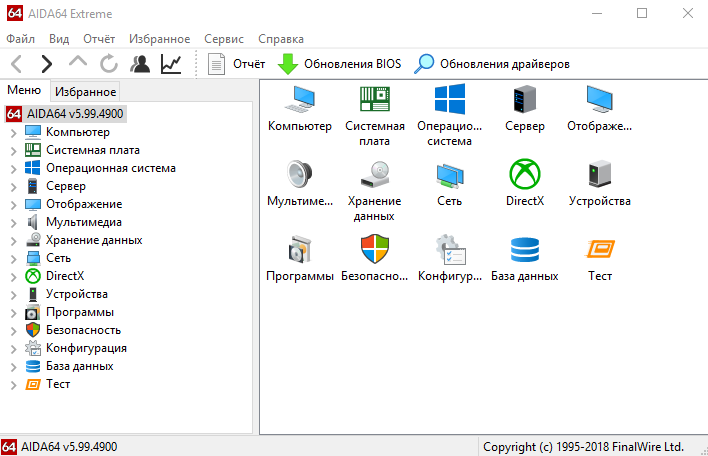Viewport: 708px width, 456px height.
Task: Open the Справка menu
Action: coord(281,39)
